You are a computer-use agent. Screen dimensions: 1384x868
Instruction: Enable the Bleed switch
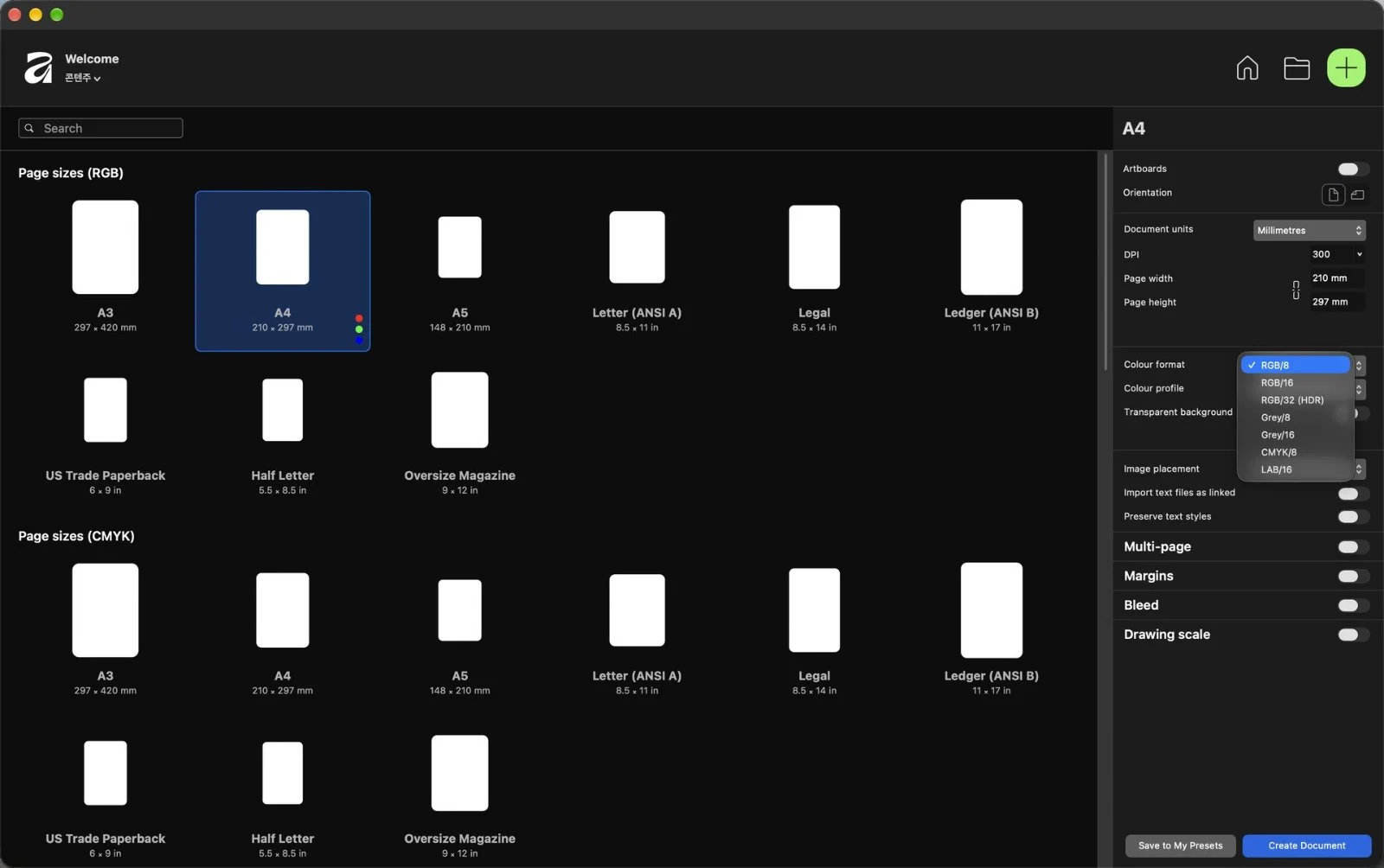(1353, 605)
